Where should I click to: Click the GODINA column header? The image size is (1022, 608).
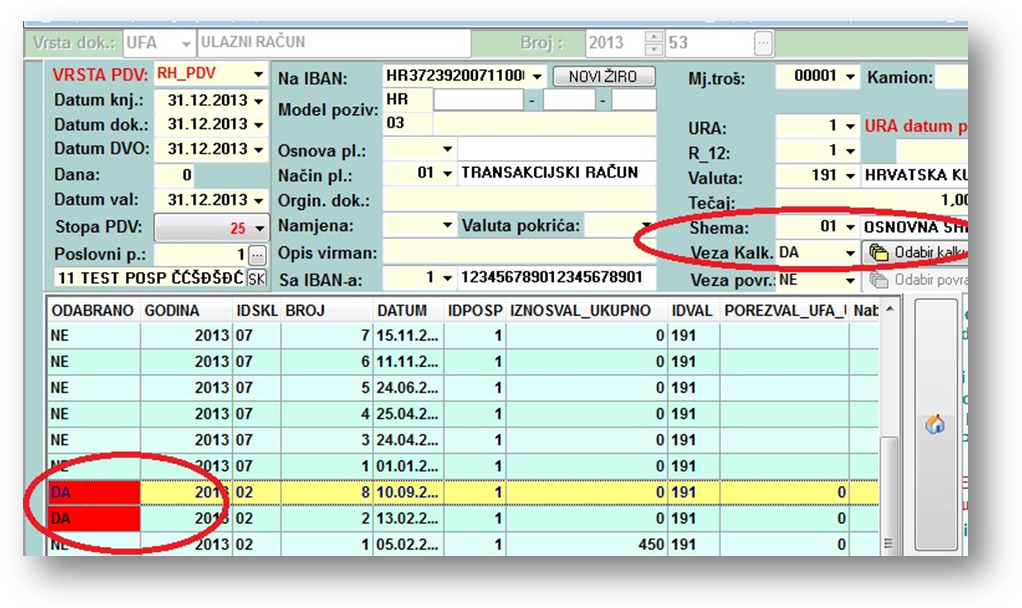[186, 311]
